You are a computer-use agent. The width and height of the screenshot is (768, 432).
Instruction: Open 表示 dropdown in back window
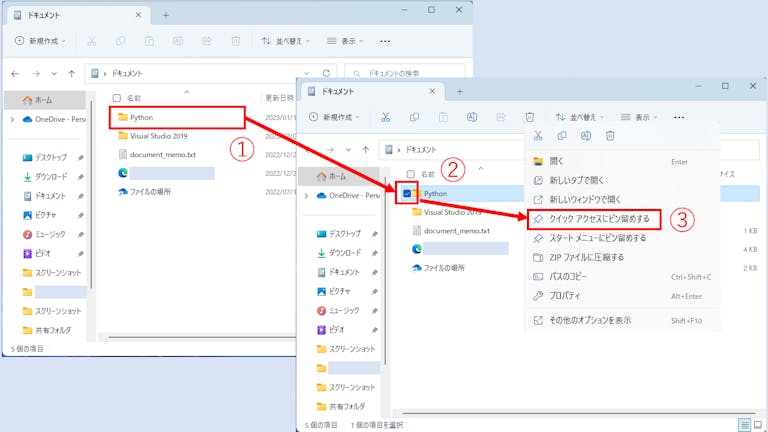tap(345, 41)
